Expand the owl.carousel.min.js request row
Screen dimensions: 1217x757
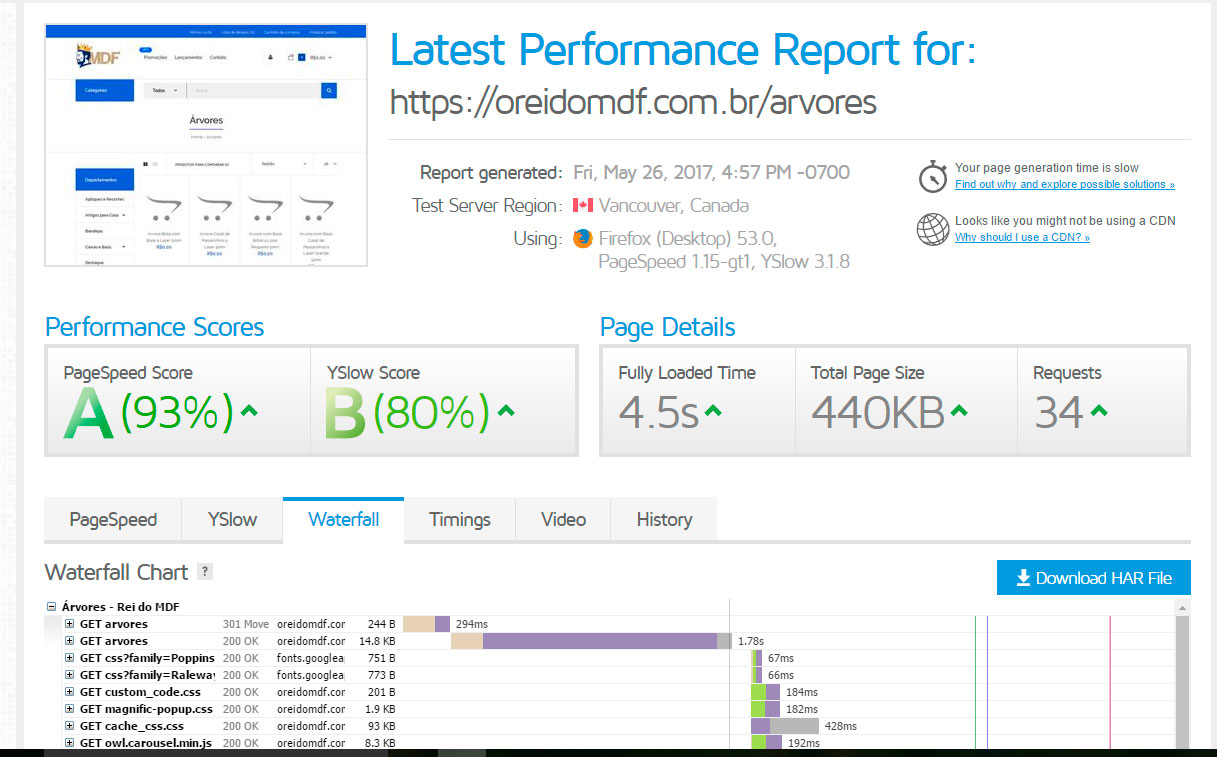[x=70, y=743]
